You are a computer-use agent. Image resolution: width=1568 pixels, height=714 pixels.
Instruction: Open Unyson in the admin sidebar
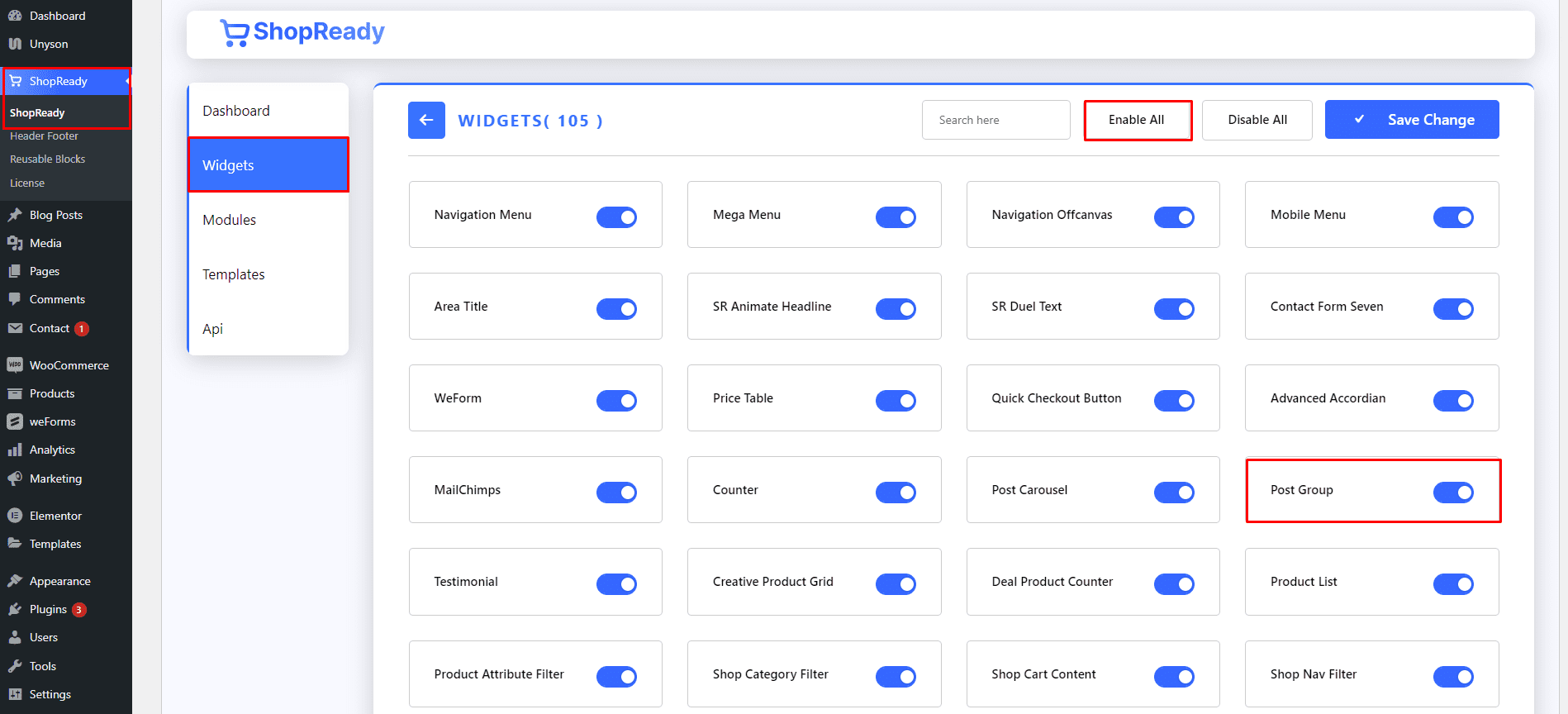tap(49, 44)
